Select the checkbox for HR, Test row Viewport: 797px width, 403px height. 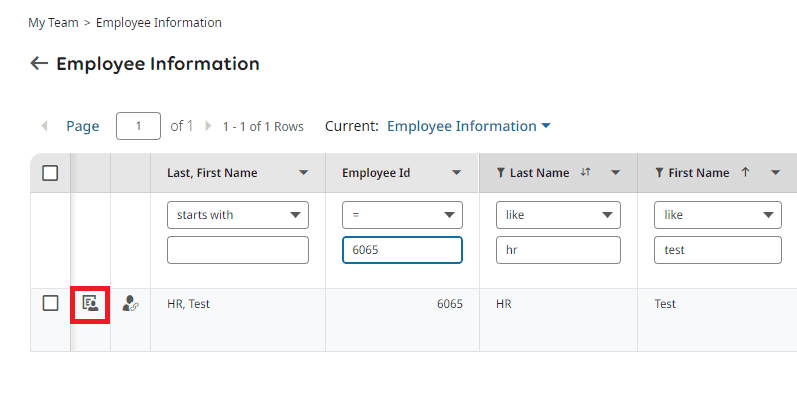(50, 304)
